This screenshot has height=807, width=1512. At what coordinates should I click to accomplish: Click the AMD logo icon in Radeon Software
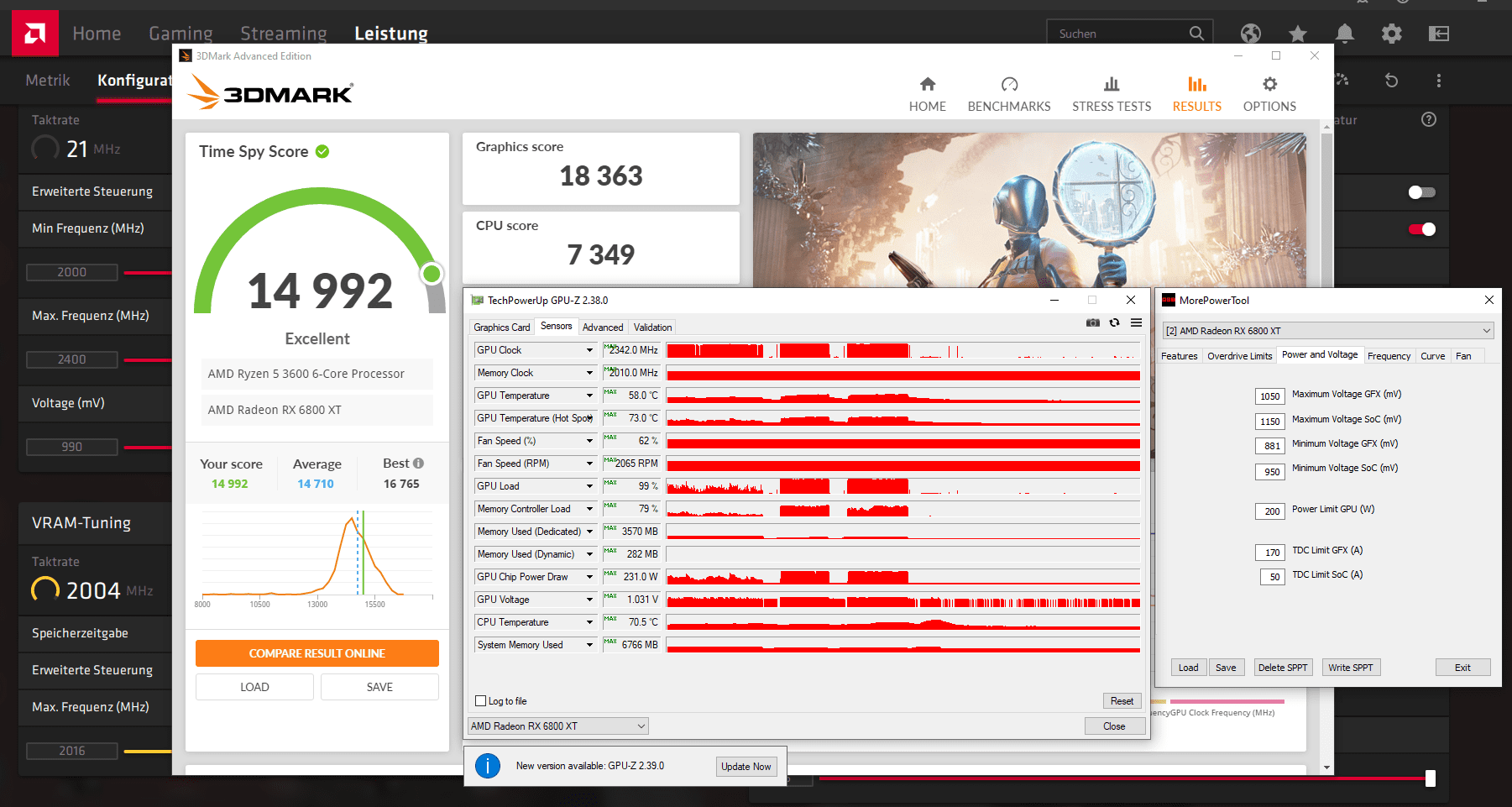point(34,33)
